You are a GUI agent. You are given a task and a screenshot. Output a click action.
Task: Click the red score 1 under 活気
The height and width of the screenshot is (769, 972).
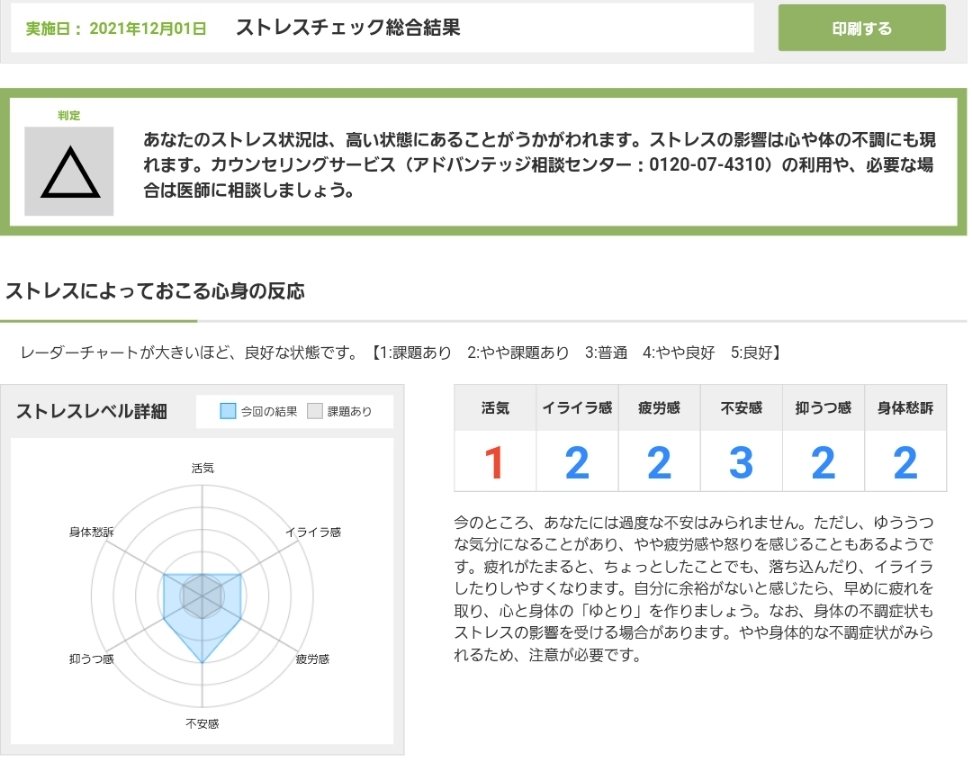coord(494,463)
